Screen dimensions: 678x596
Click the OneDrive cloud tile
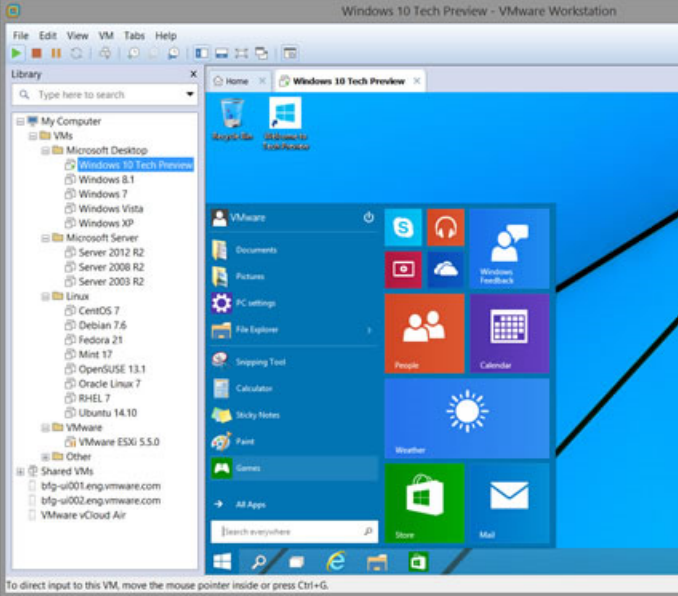click(x=446, y=270)
